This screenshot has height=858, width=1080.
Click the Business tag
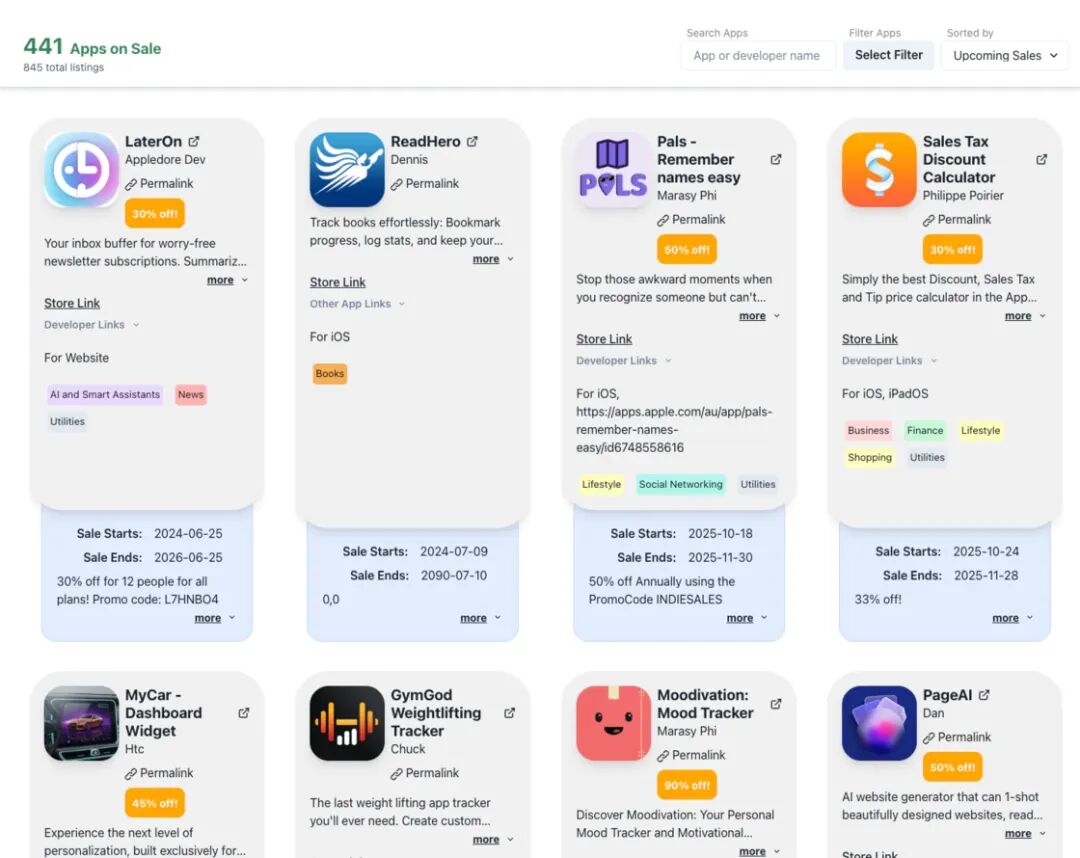click(x=868, y=430)
